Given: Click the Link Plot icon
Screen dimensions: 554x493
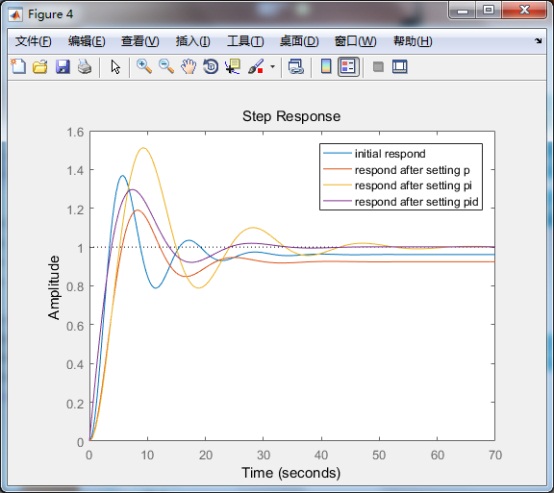Looking at the screenshot, I should coord(296,66).
